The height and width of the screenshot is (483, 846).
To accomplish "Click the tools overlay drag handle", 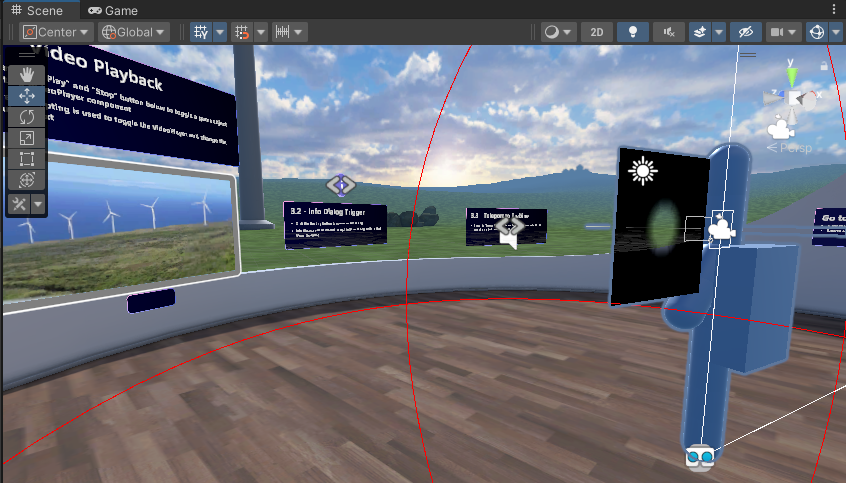I will [26, 55].
